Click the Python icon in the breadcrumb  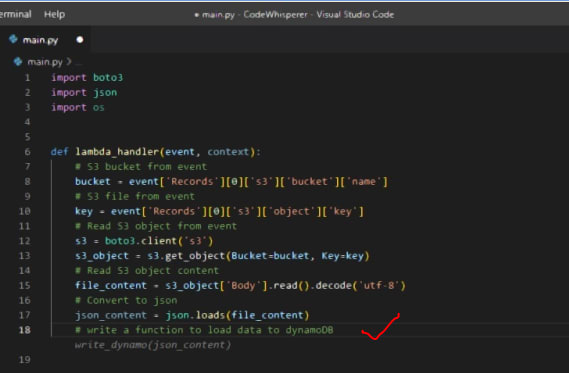18,62
